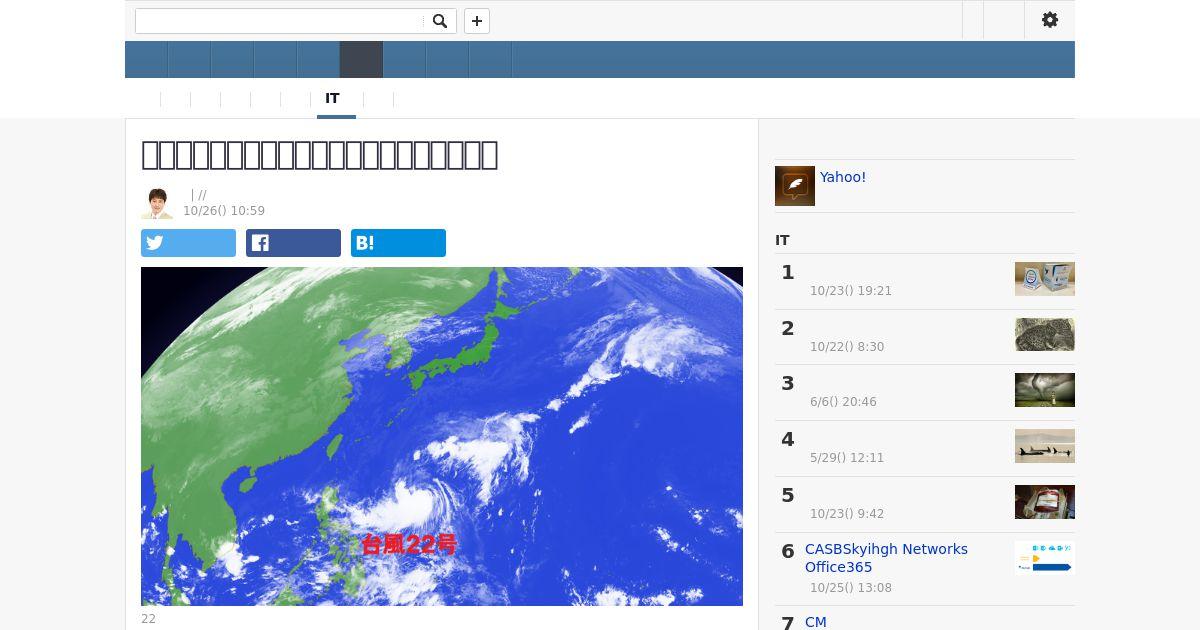Open the settings gear menu
Viewport: 1200px width, 630px height.
click(x=1050, y=20)
